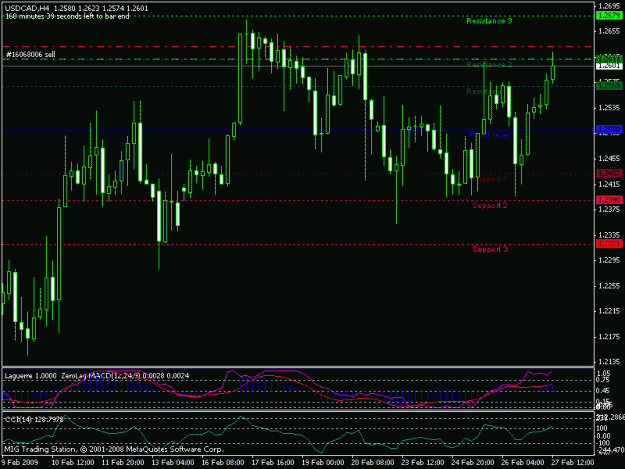625x469 pixels.
Task: Click '27 Feb 12:00' on time axis
Action: (x=572, y=463)
